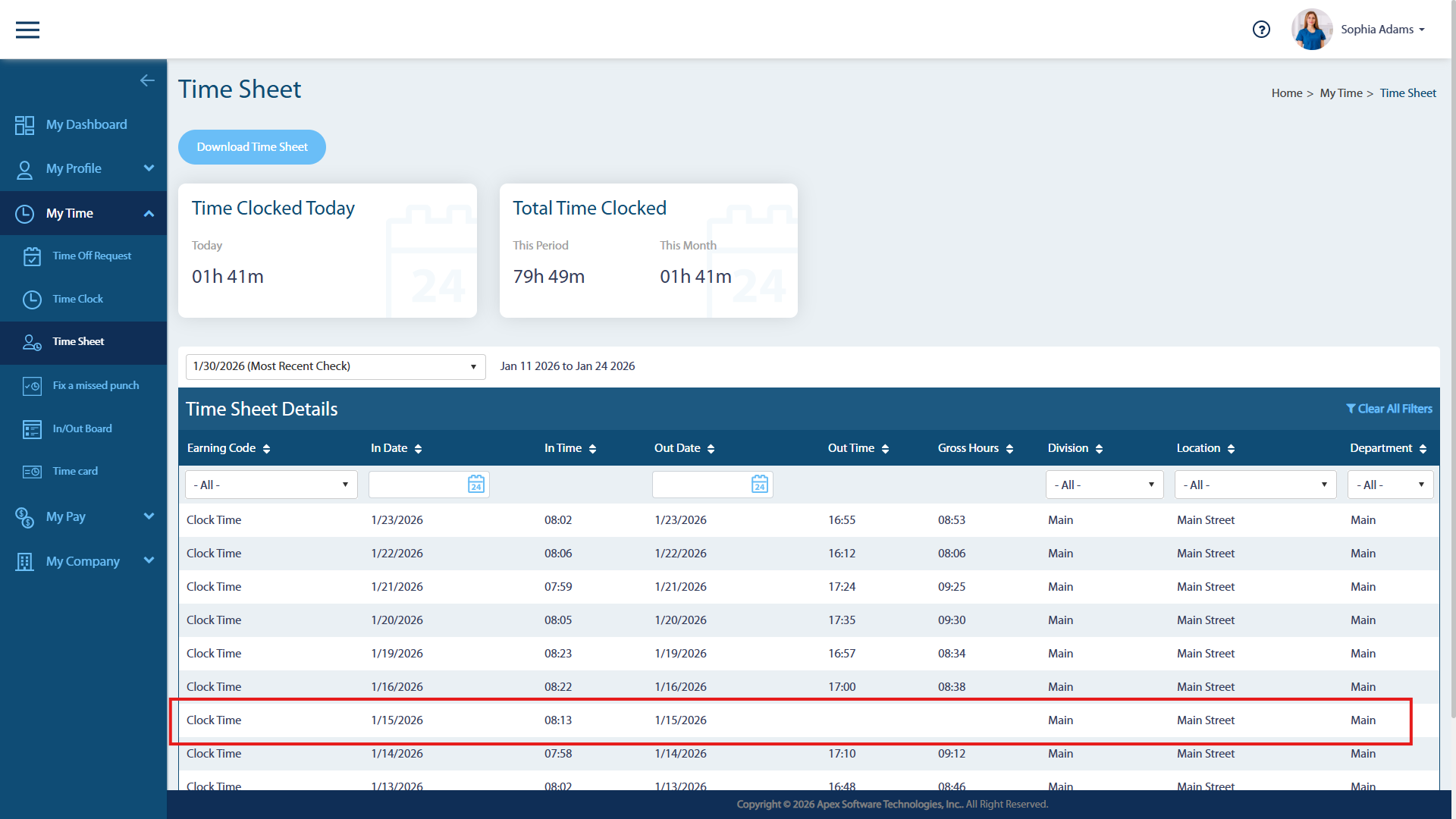
Task: Click the My Pay money icon
Action: [24, 517]
